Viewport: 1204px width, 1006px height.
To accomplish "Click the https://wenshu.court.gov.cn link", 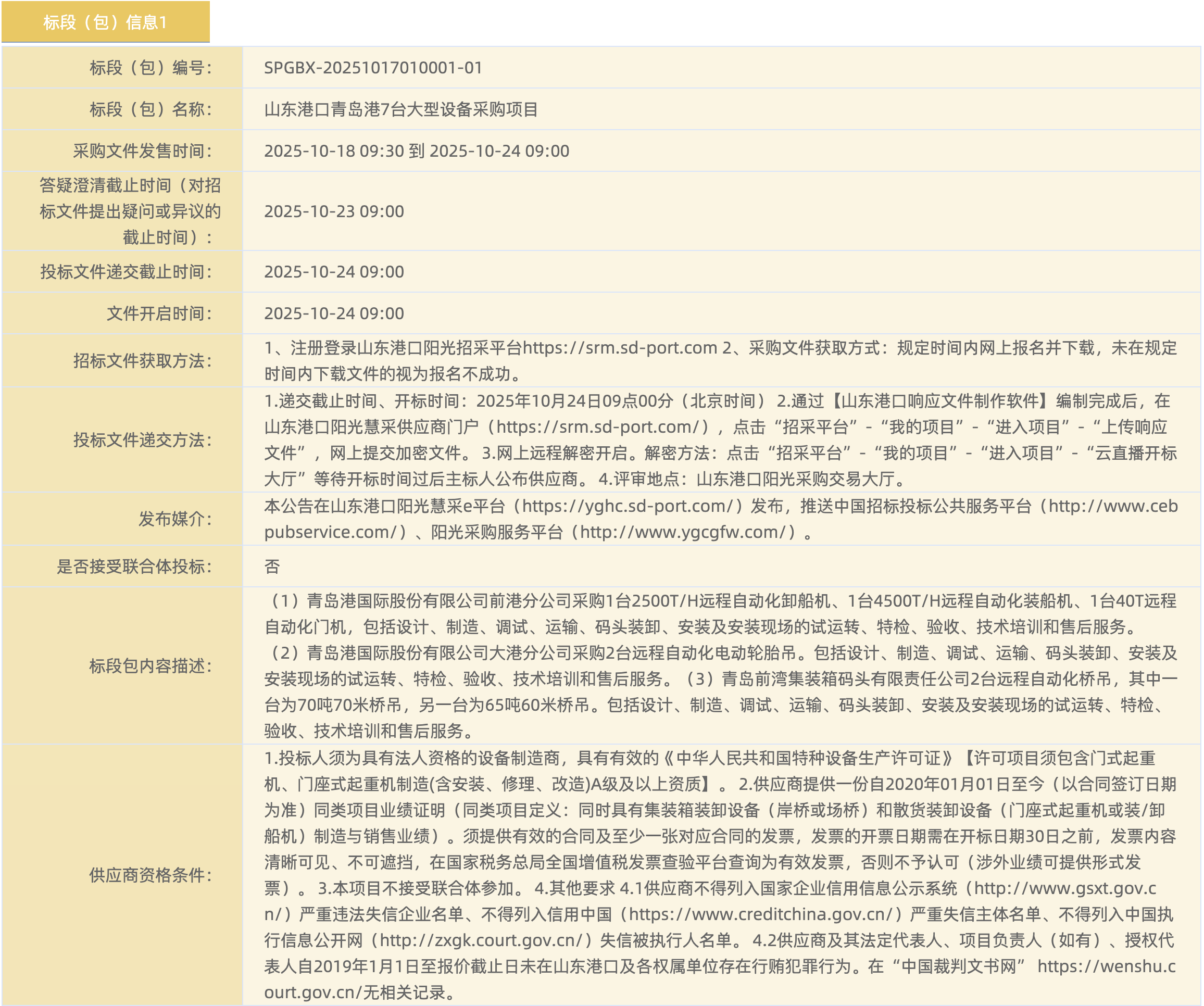I will point(1106,966).
